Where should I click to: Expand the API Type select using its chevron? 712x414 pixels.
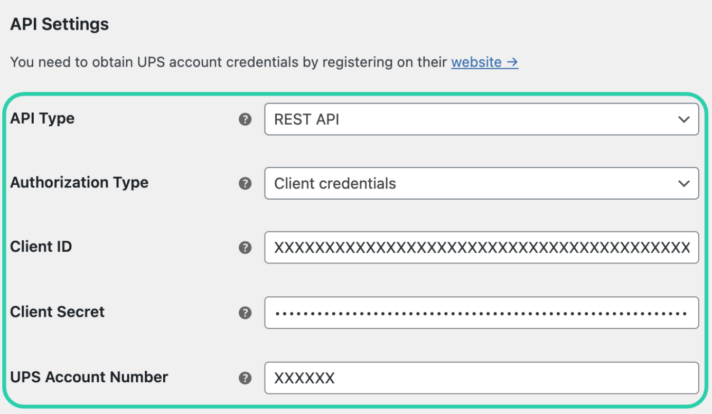[x=684, y=119]
